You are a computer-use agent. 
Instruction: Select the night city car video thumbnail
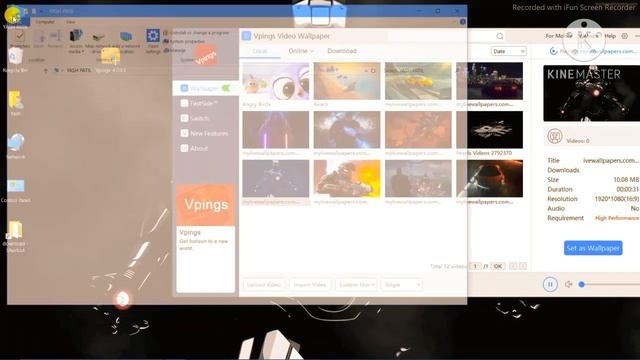pos(489,81)
